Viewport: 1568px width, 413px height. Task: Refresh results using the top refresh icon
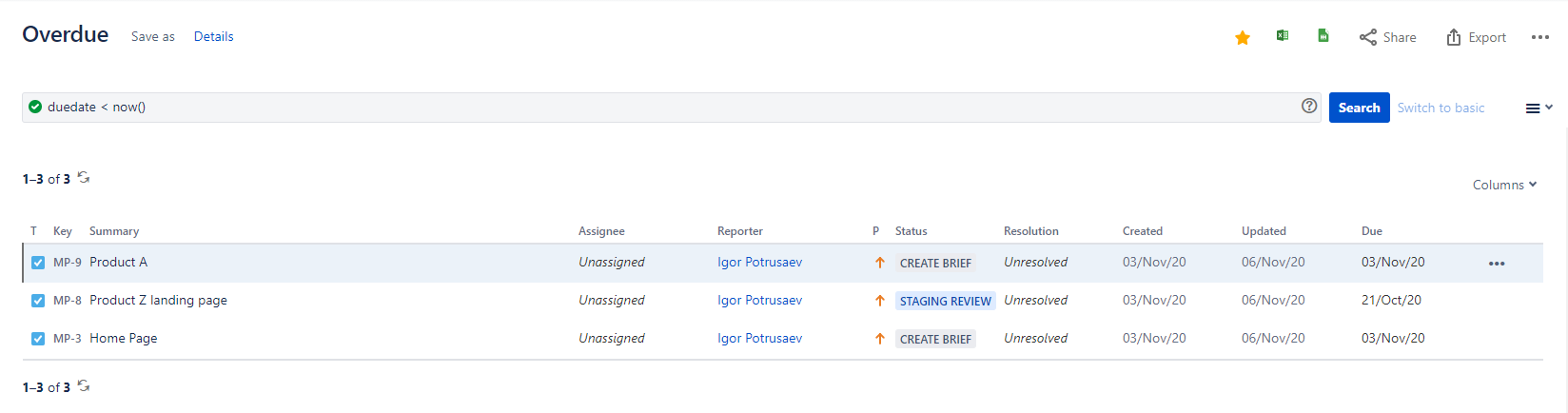(84, 178)
